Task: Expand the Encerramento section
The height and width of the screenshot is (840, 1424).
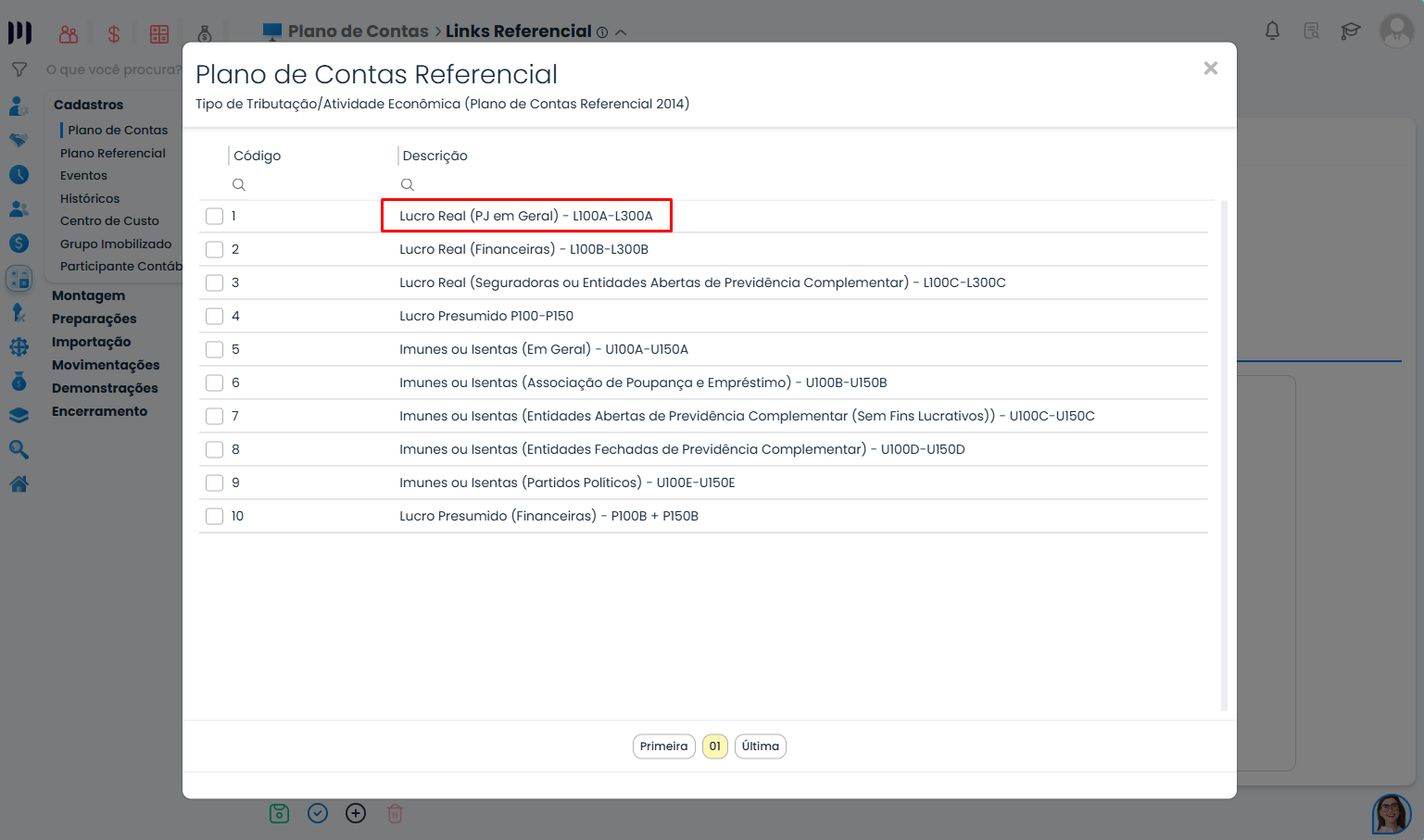Action: point(99,412)
